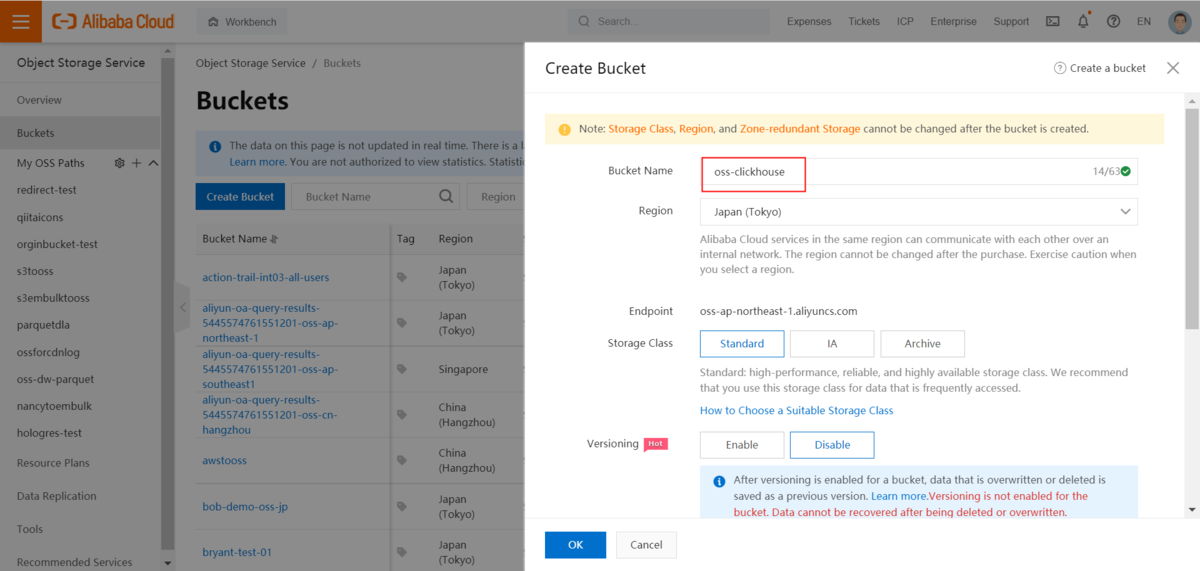Open the Region dropdown in Create Bucket
The image size is (1200, 571).
click(x=919, y=212)
